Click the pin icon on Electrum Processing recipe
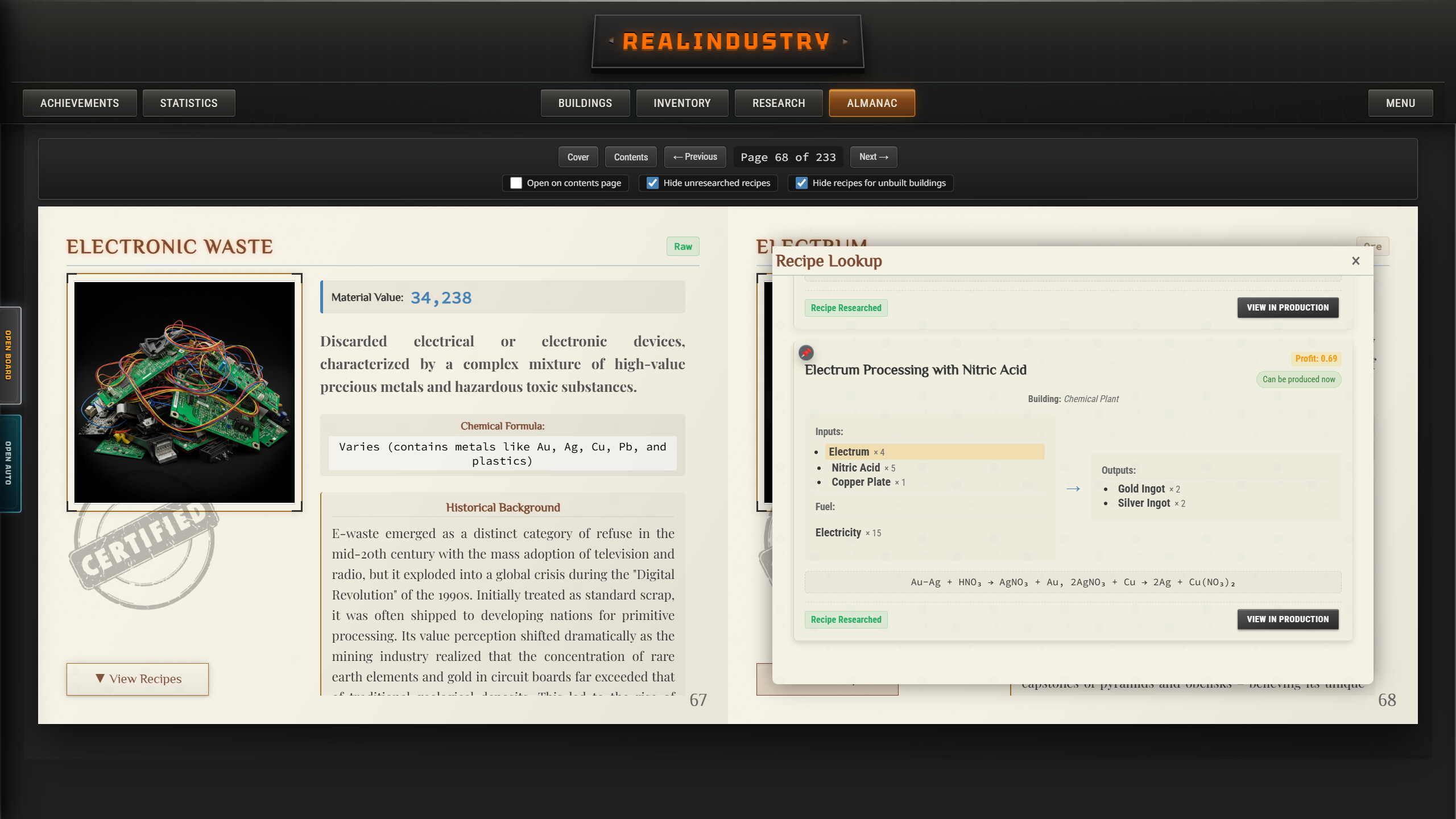This screenshot has height=819, width=1456. 806,353
